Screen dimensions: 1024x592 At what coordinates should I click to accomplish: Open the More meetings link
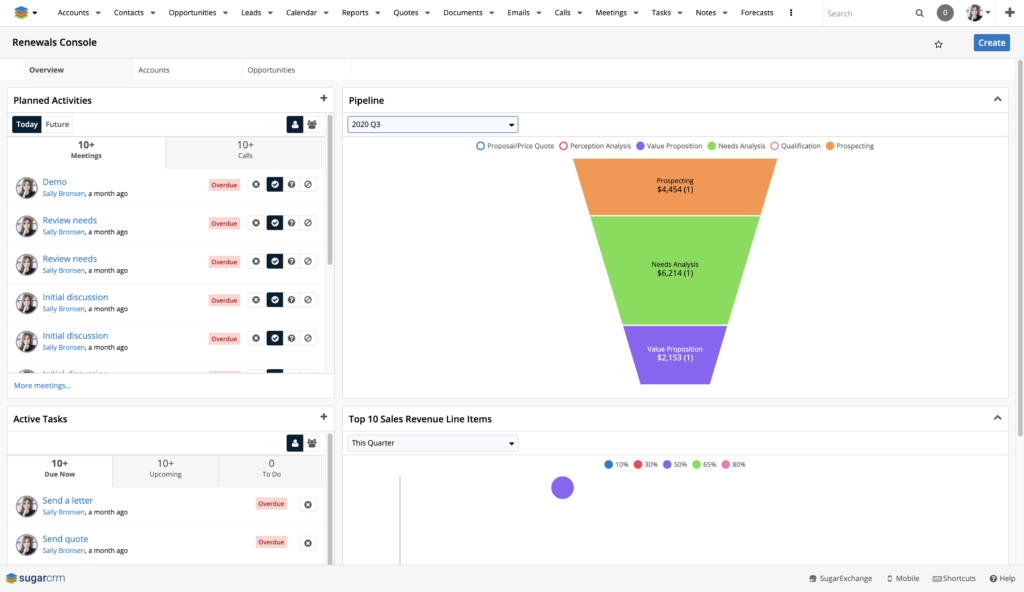[x=43, y=385]
